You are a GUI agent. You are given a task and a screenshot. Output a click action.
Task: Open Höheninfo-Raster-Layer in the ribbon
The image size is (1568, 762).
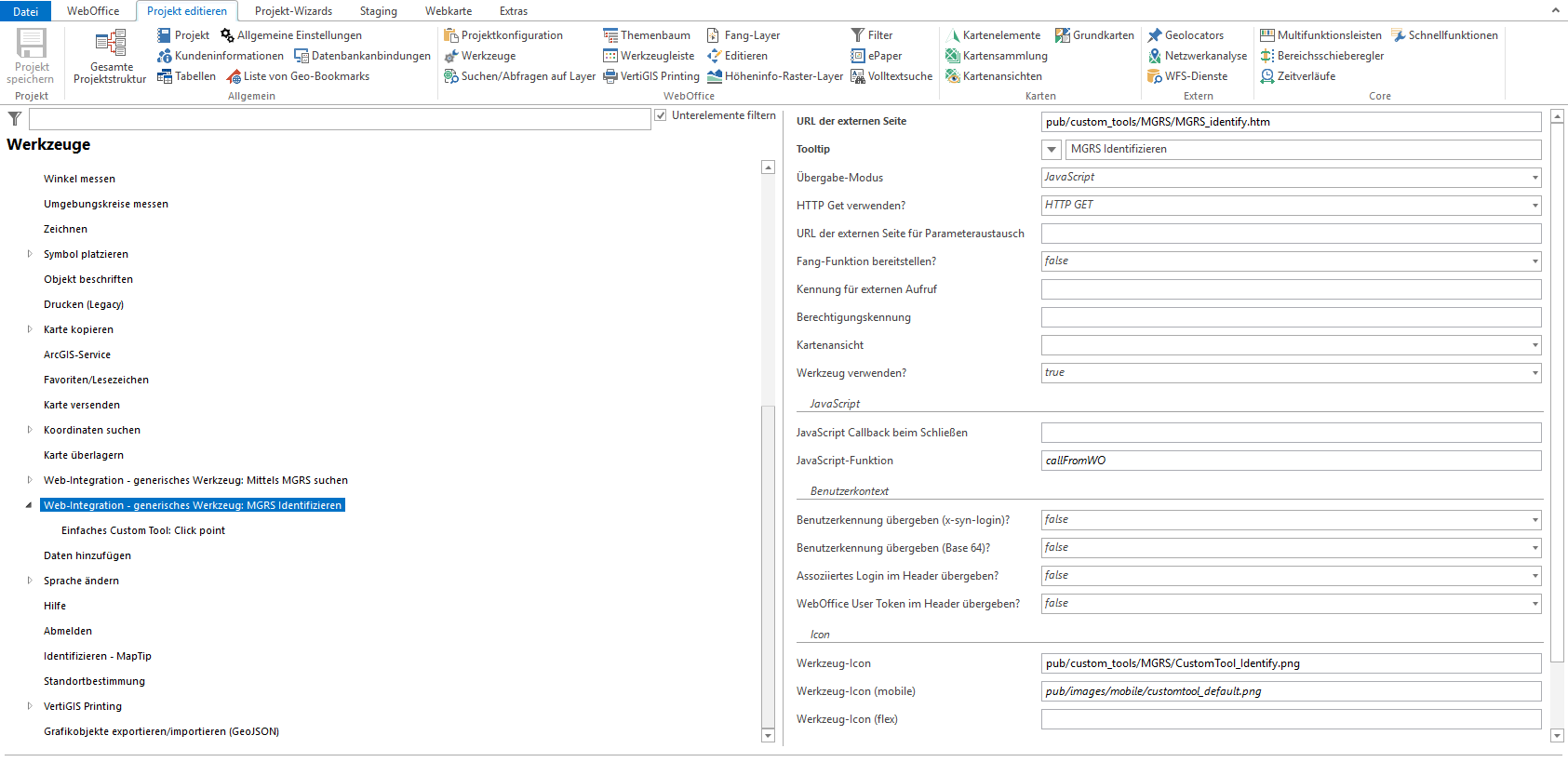(775, 76)
